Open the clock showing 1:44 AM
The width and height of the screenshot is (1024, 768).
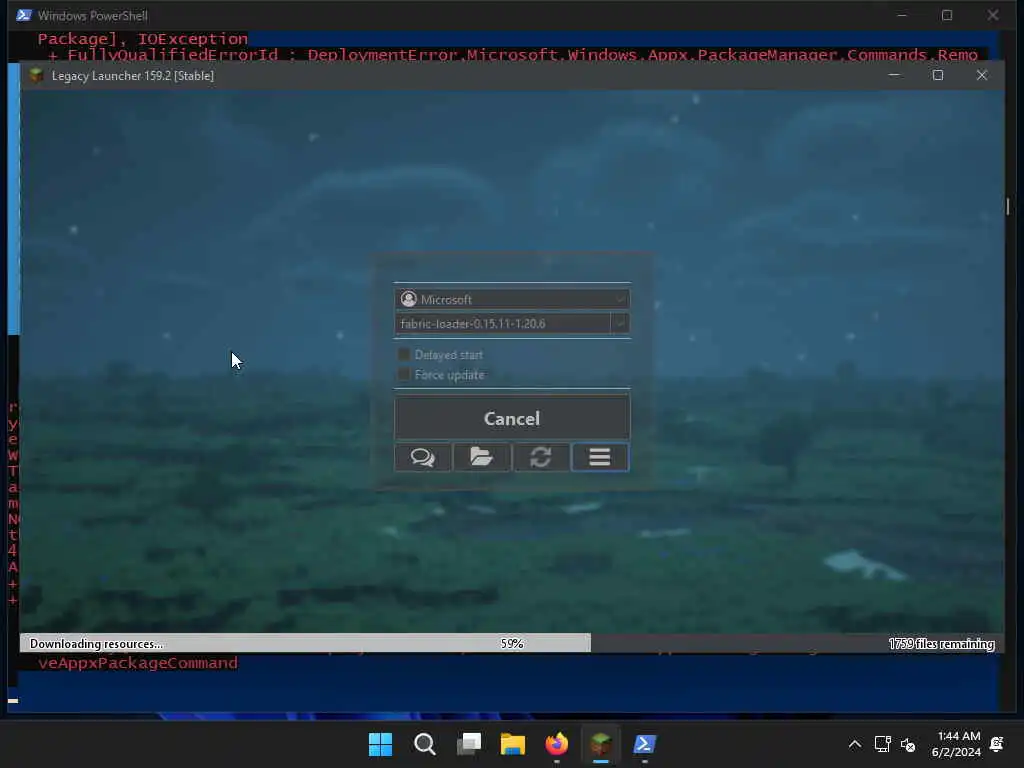[957, 744]
